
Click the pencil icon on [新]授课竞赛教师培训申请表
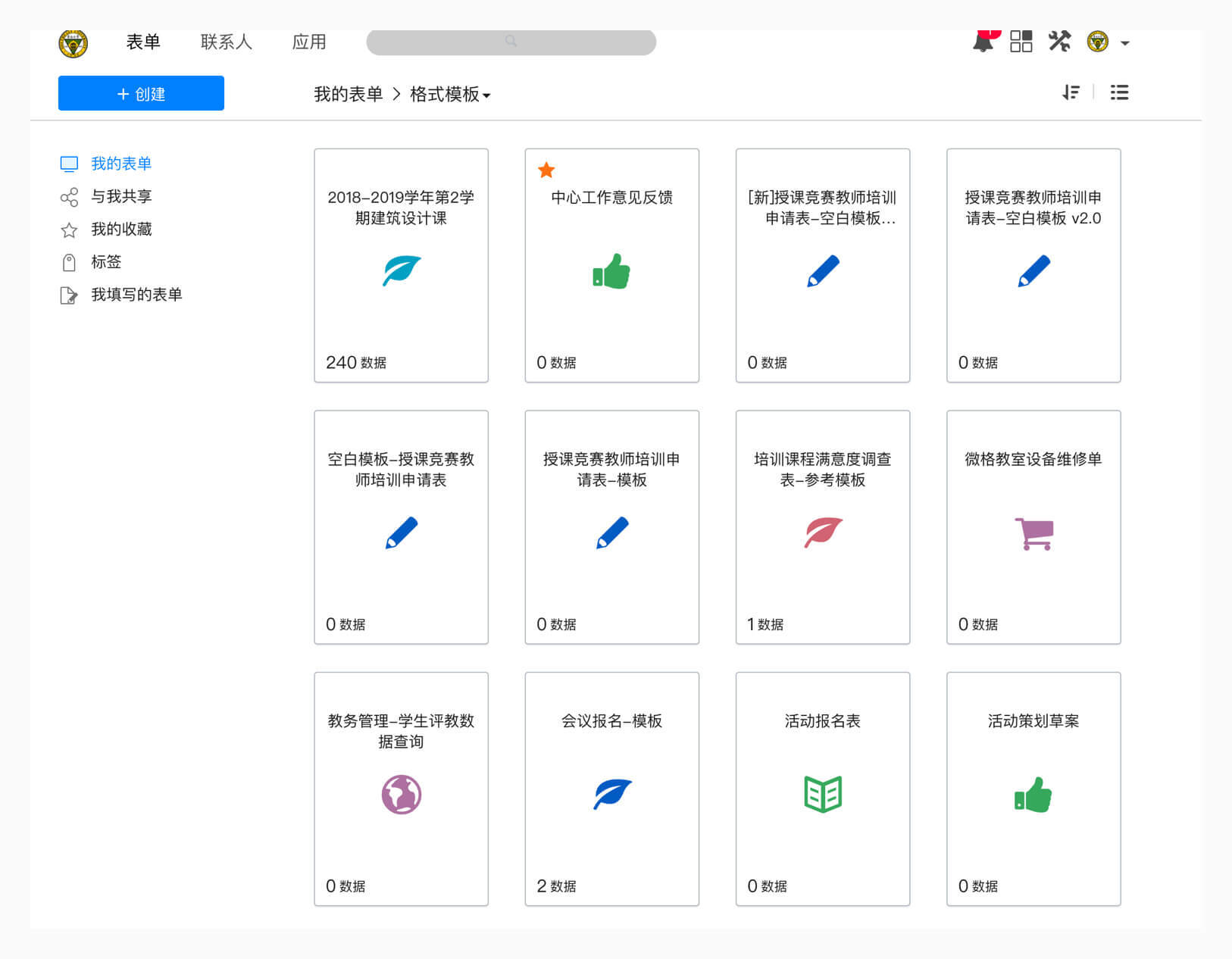[x=823, y=271]
